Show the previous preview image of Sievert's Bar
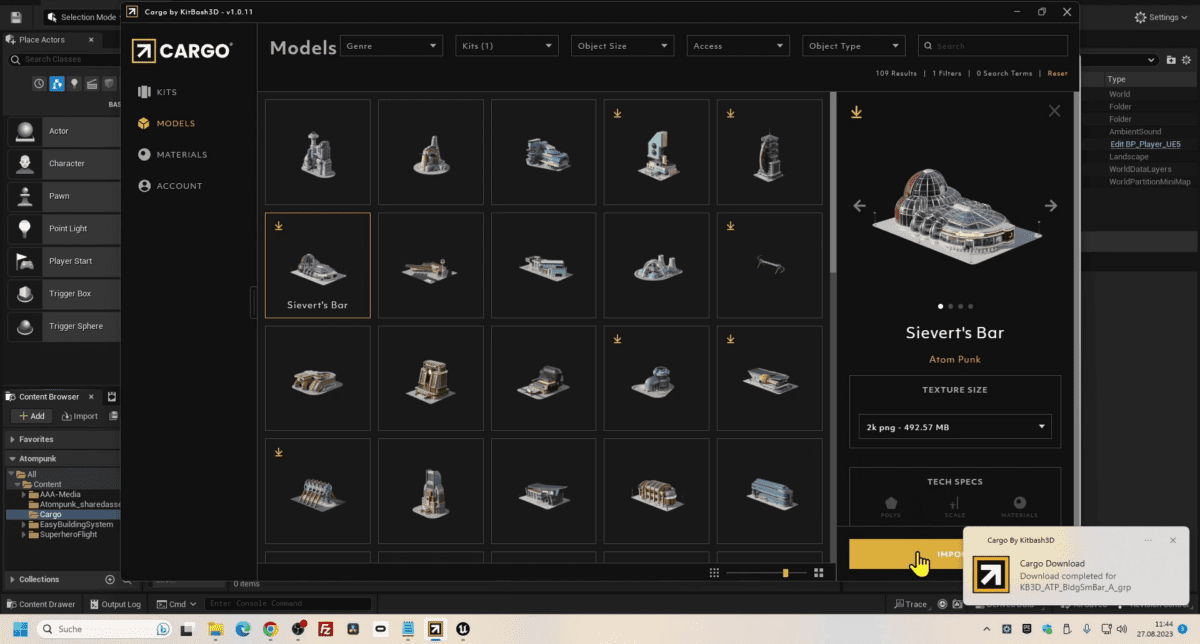 (x=859, y=206)
